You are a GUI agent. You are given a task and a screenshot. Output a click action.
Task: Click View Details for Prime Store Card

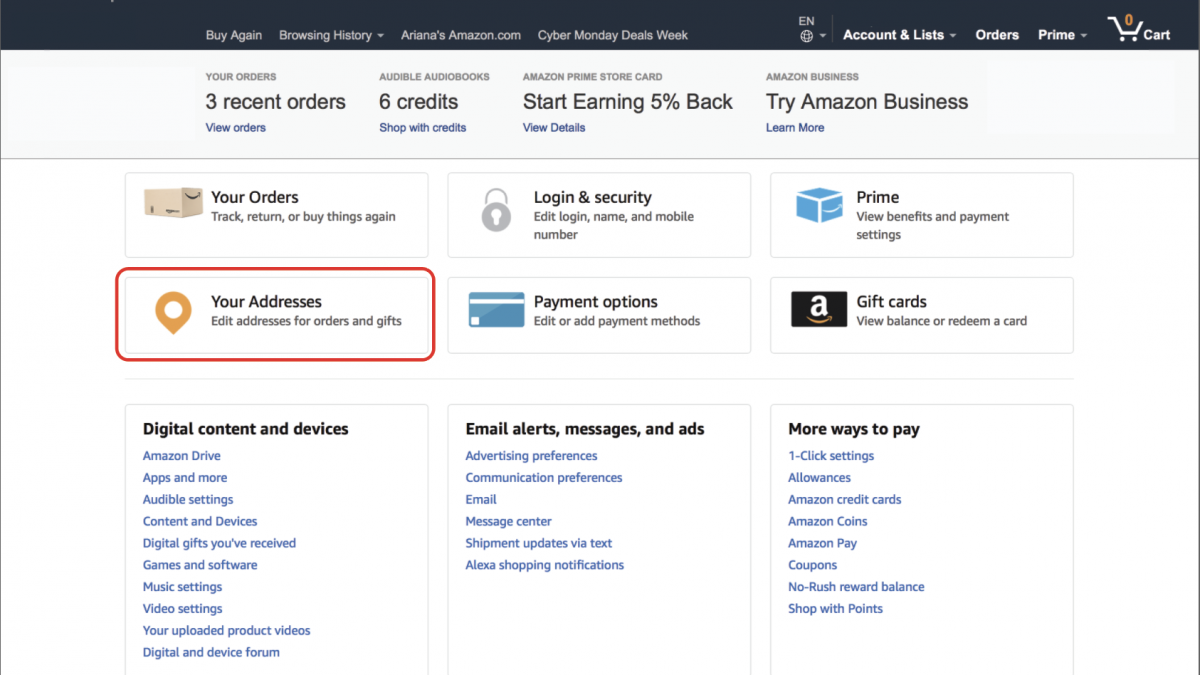pyautogui.click(x=554, y=128)
